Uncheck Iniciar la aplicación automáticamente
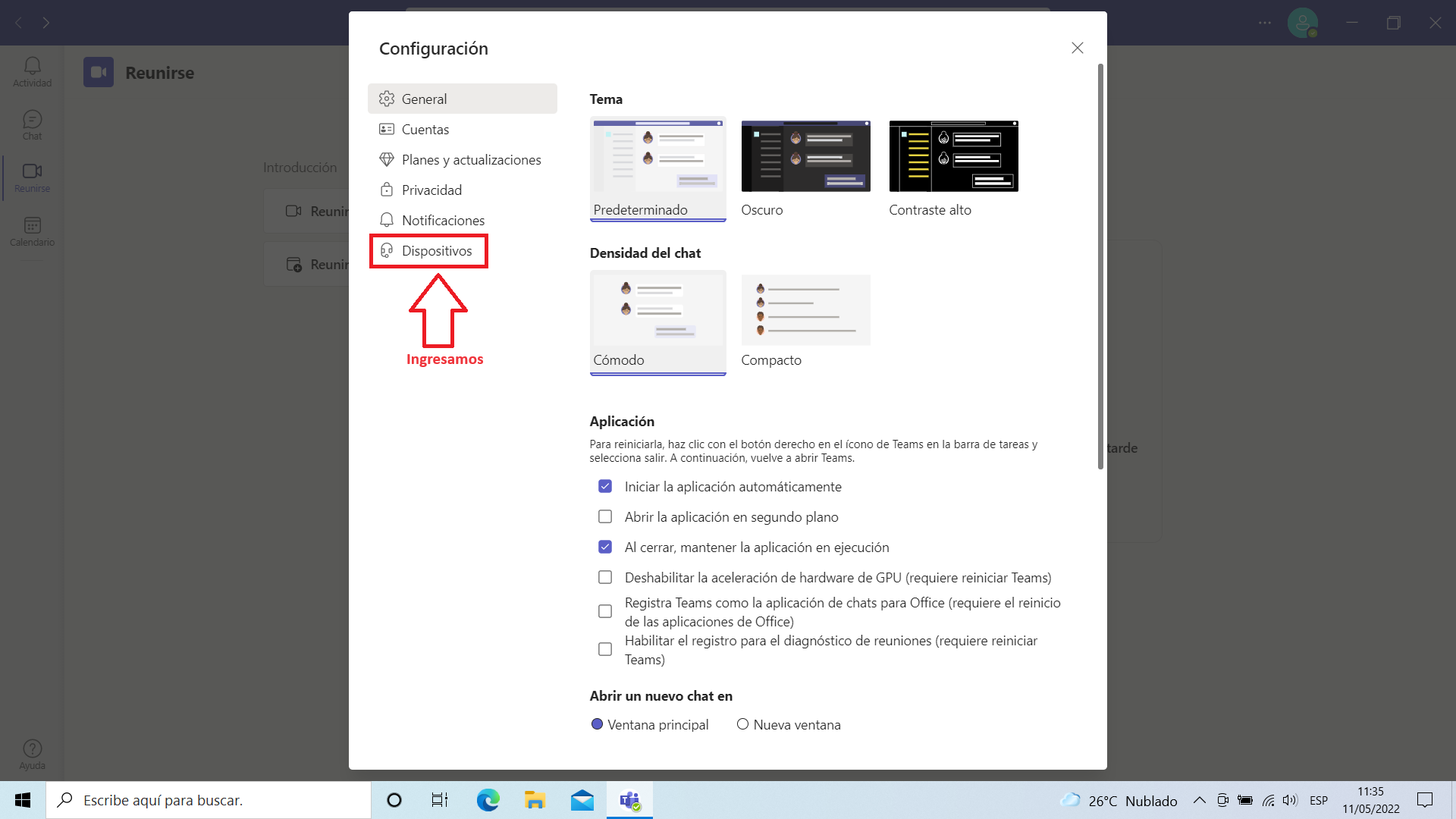Image resolution: width=1456 pixels, height=819 pixels. click(605, 486)
